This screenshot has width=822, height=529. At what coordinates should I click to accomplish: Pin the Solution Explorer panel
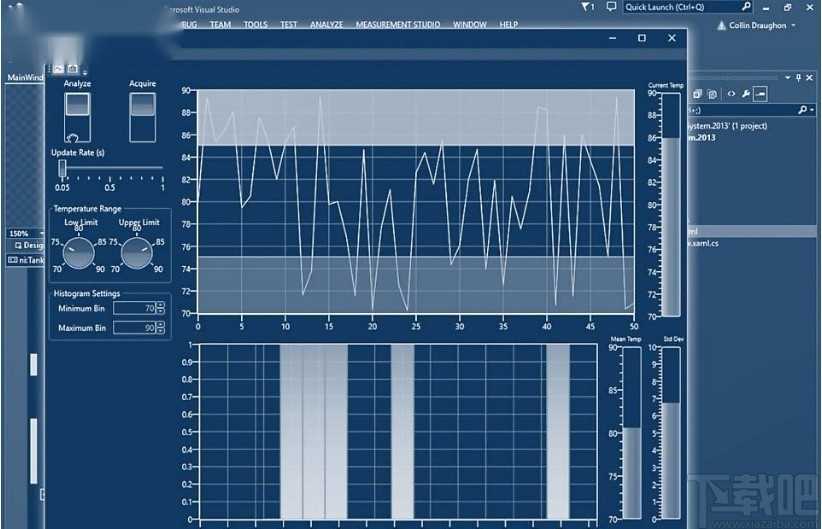click(800, 77)
